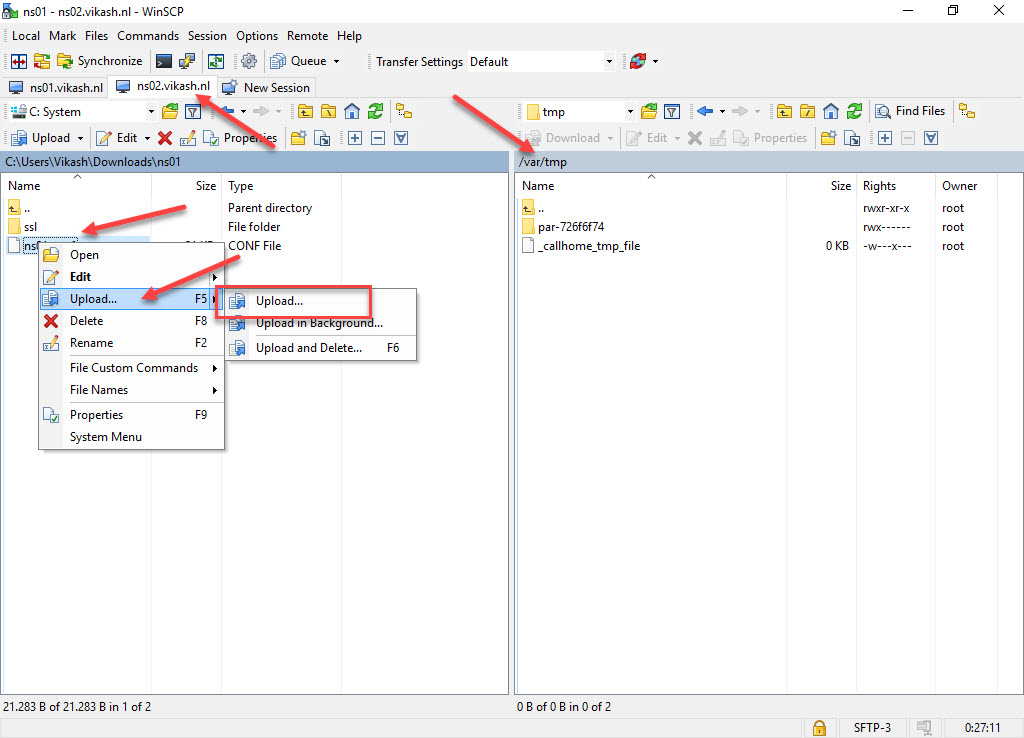Click the local Upload toolbar button
This screenshot has height=738, width=1024.
(x=41, y=138)
